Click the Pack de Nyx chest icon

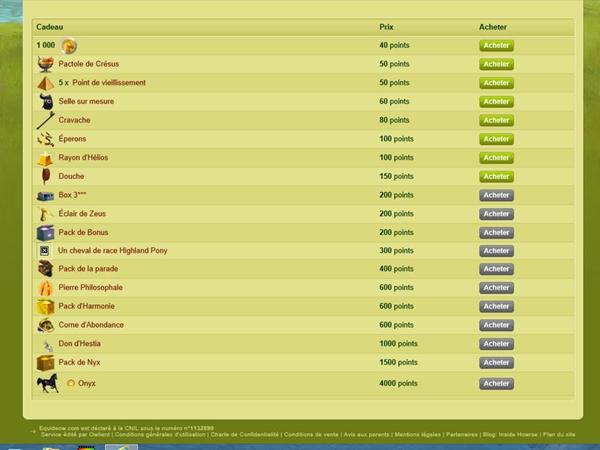(x=45, y=362)
